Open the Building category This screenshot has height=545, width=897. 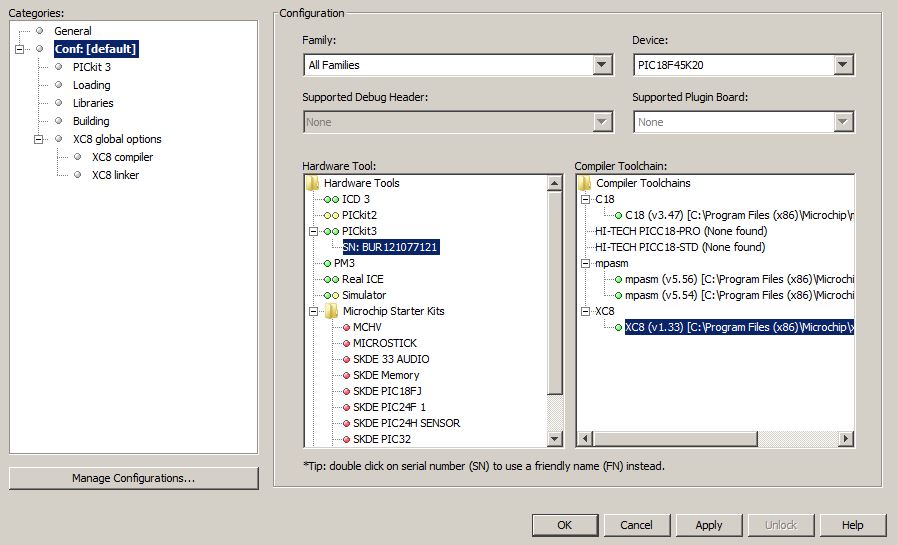91,121
